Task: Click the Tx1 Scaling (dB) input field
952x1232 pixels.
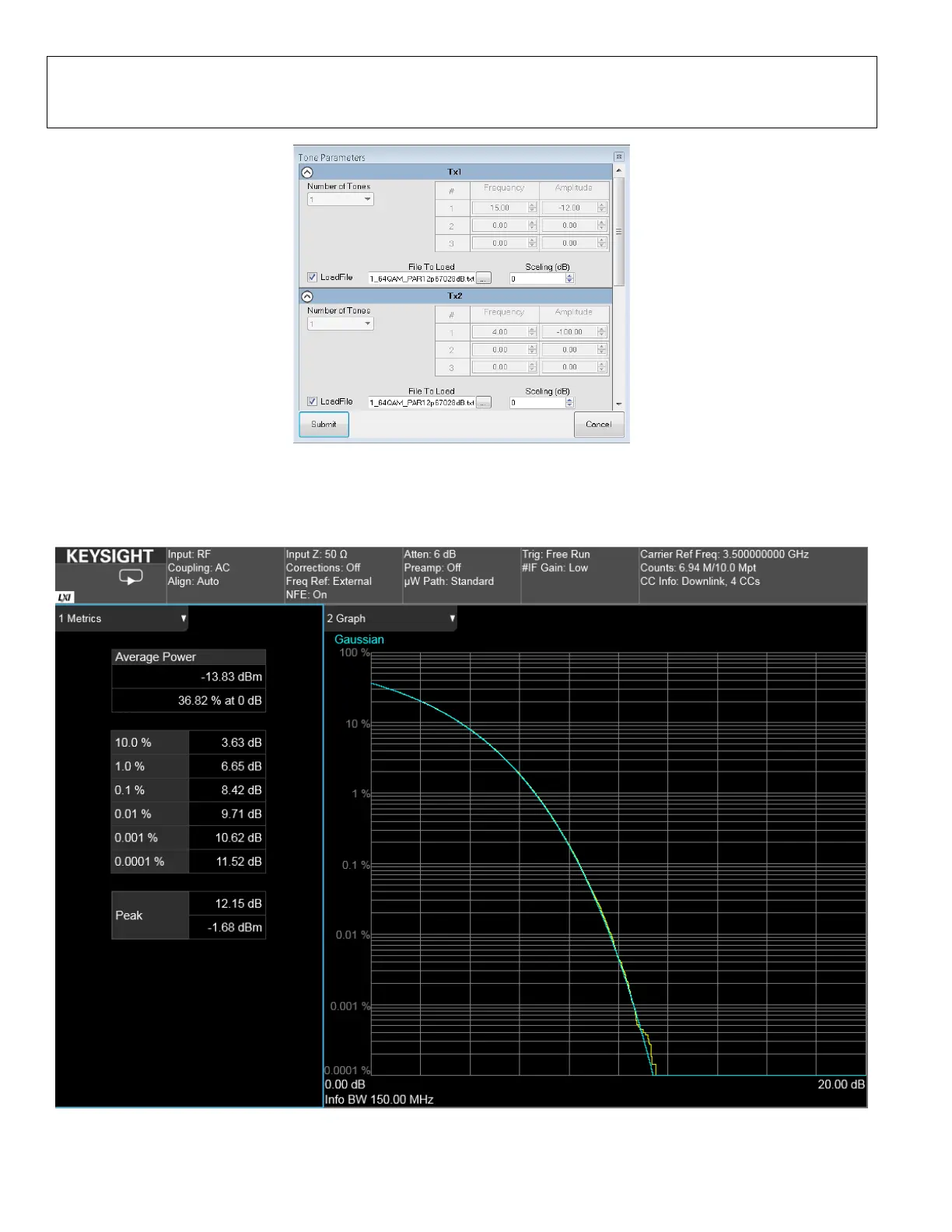Action: click(537, 278)
